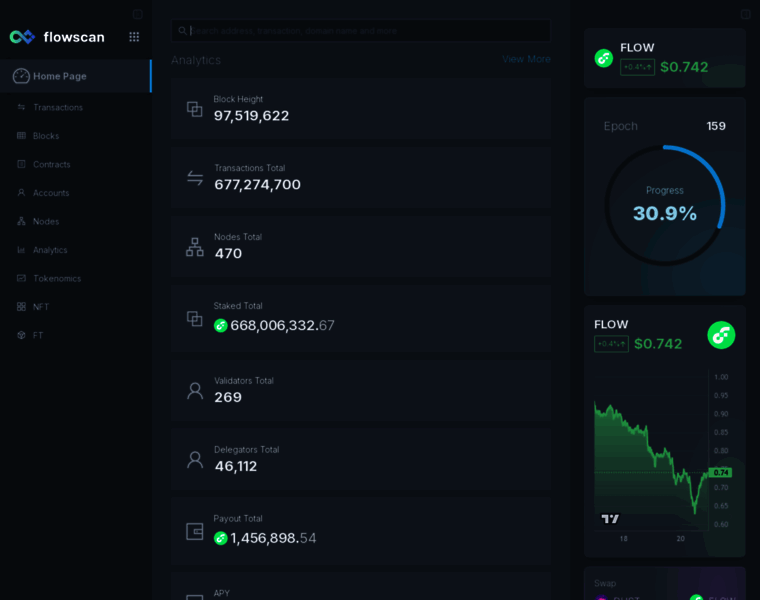Click the Payout Total wallet icon
The width and height of the screenshot is (760, 600).
[x=195, y=531]
